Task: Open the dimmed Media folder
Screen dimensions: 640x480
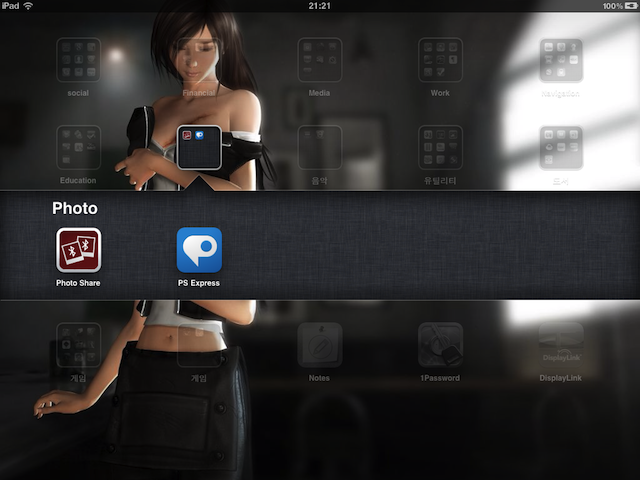Action: click(x=320, y=60)
